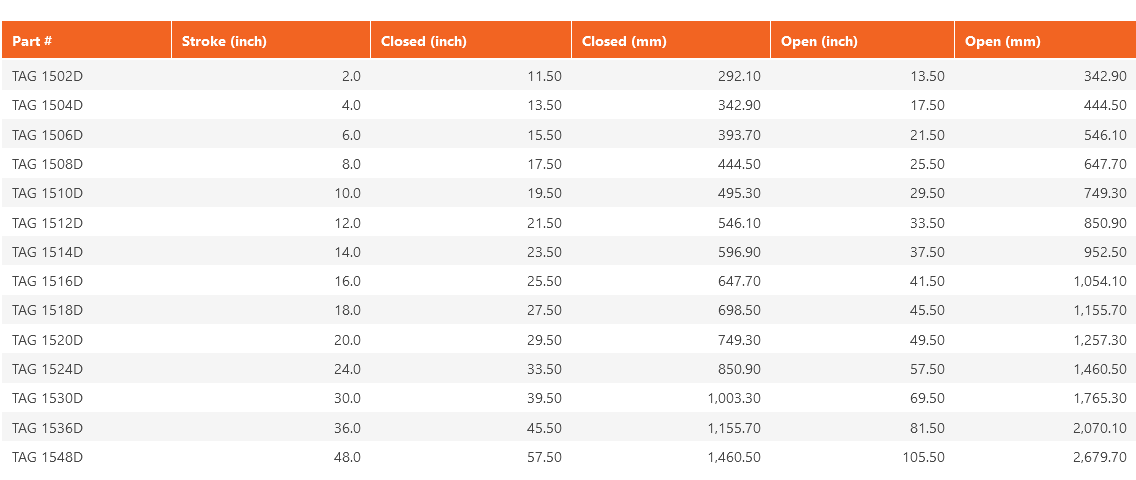1136x480 pixels.
Task: Select the 1,003.30 closed mm cell
Action: (x=734, y=398)
